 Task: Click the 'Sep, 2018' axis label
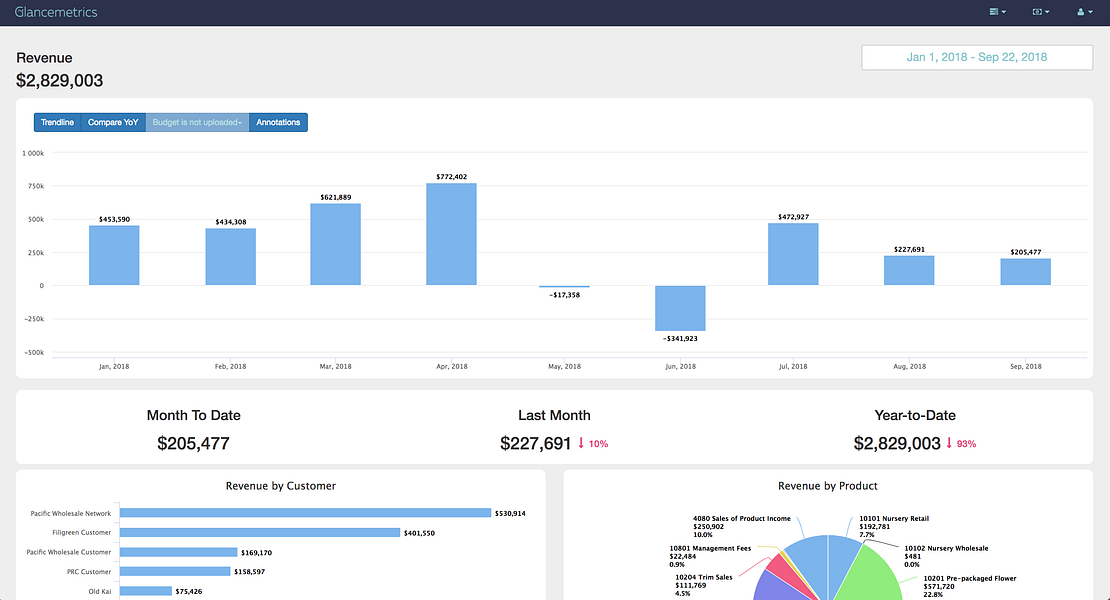[x=1026, y=367]
